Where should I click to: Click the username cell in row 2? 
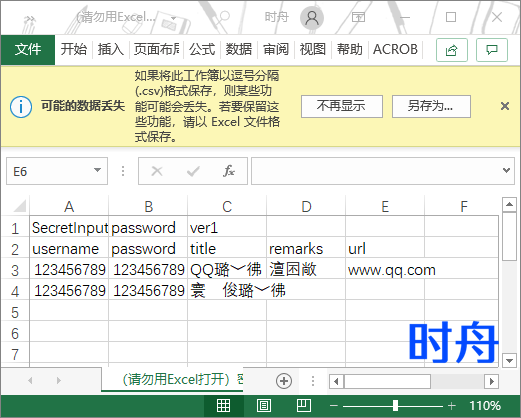click(69, 249)
